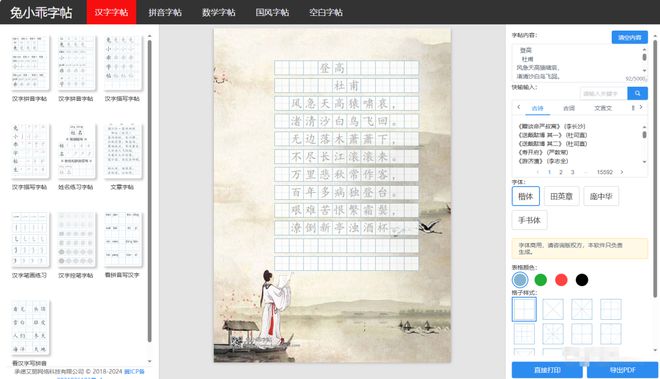Go to page 2 of poem list
660x379 pixels.
coord(561,172)
